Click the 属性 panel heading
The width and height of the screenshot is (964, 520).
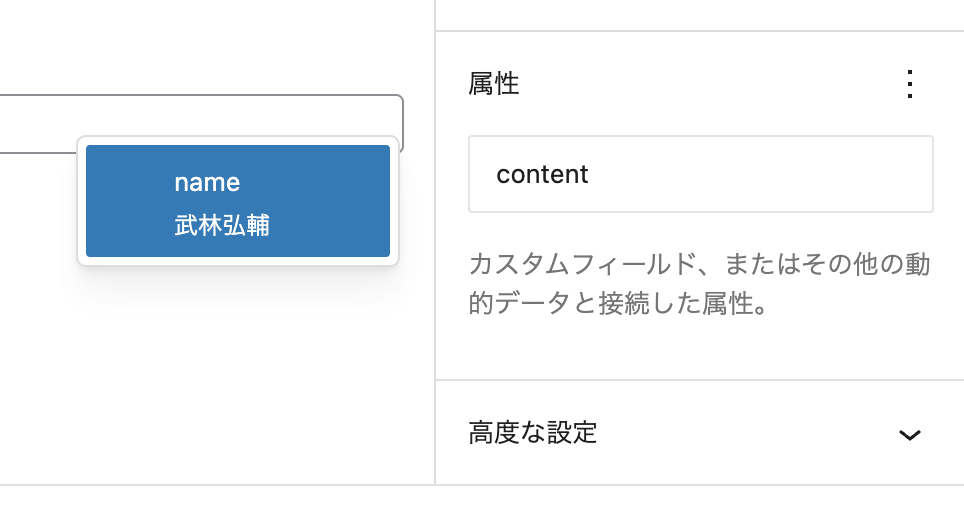494,84
